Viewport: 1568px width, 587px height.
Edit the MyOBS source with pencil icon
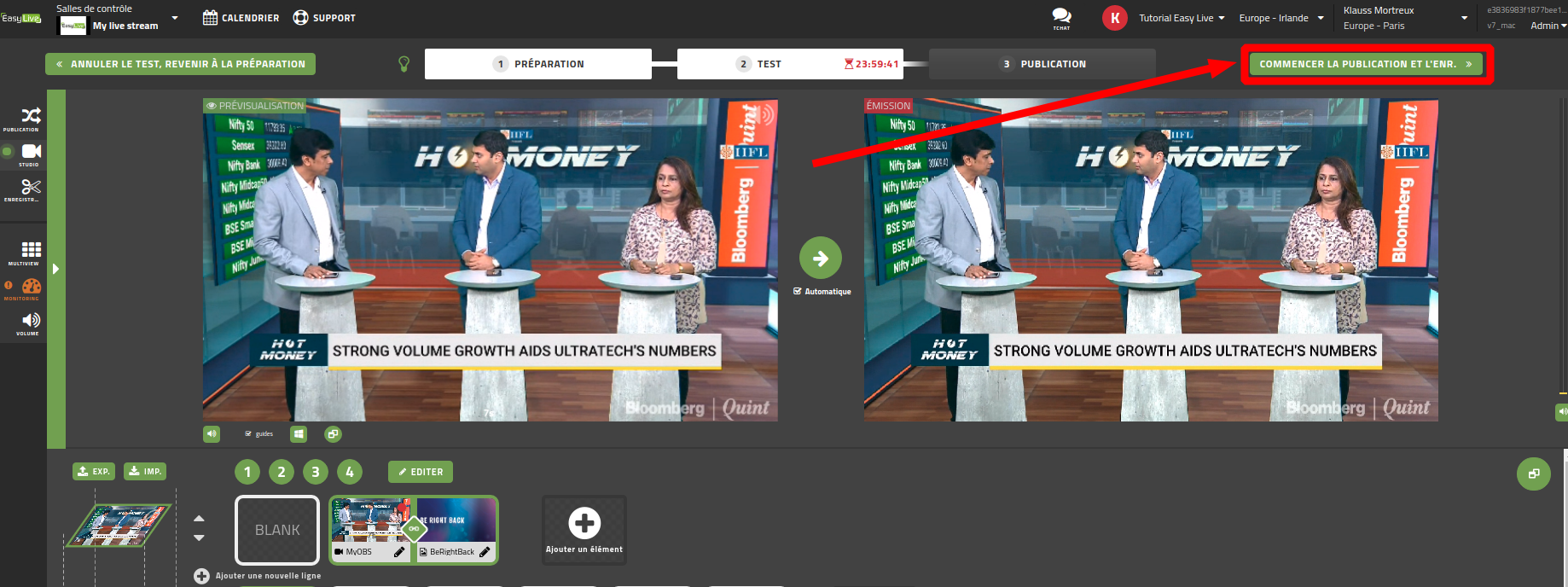pyautogui.click(x=399, y=552)
